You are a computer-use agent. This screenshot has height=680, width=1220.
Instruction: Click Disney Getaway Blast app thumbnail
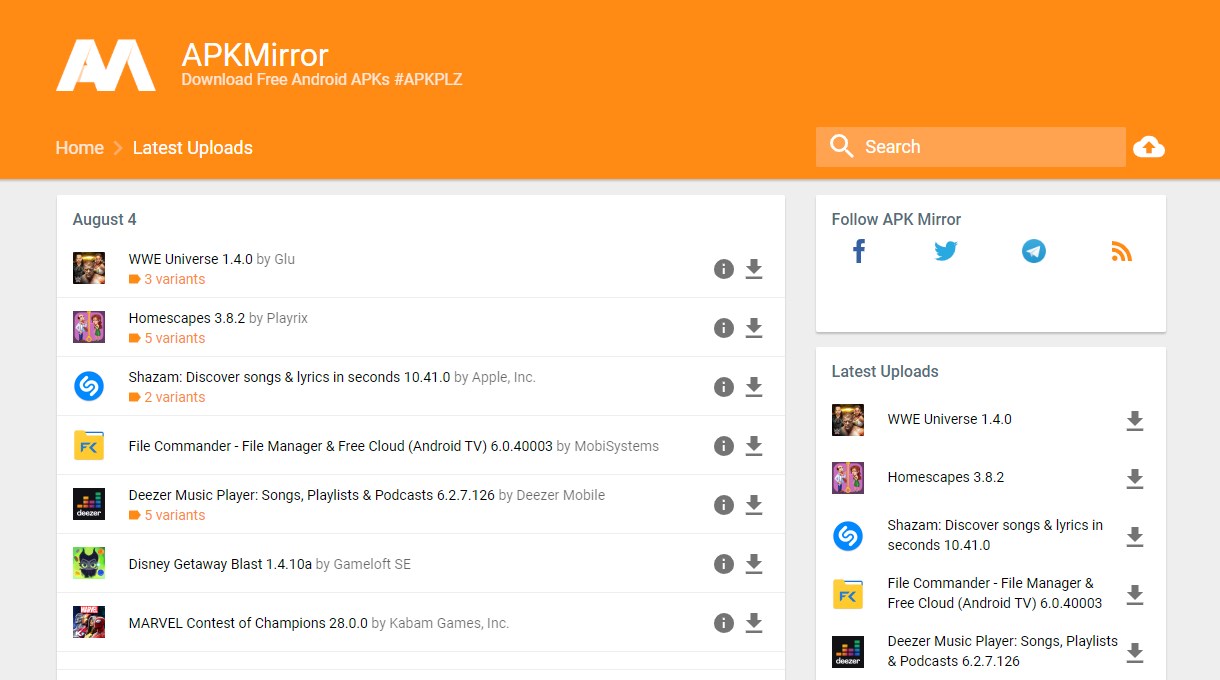click(89, 563)
